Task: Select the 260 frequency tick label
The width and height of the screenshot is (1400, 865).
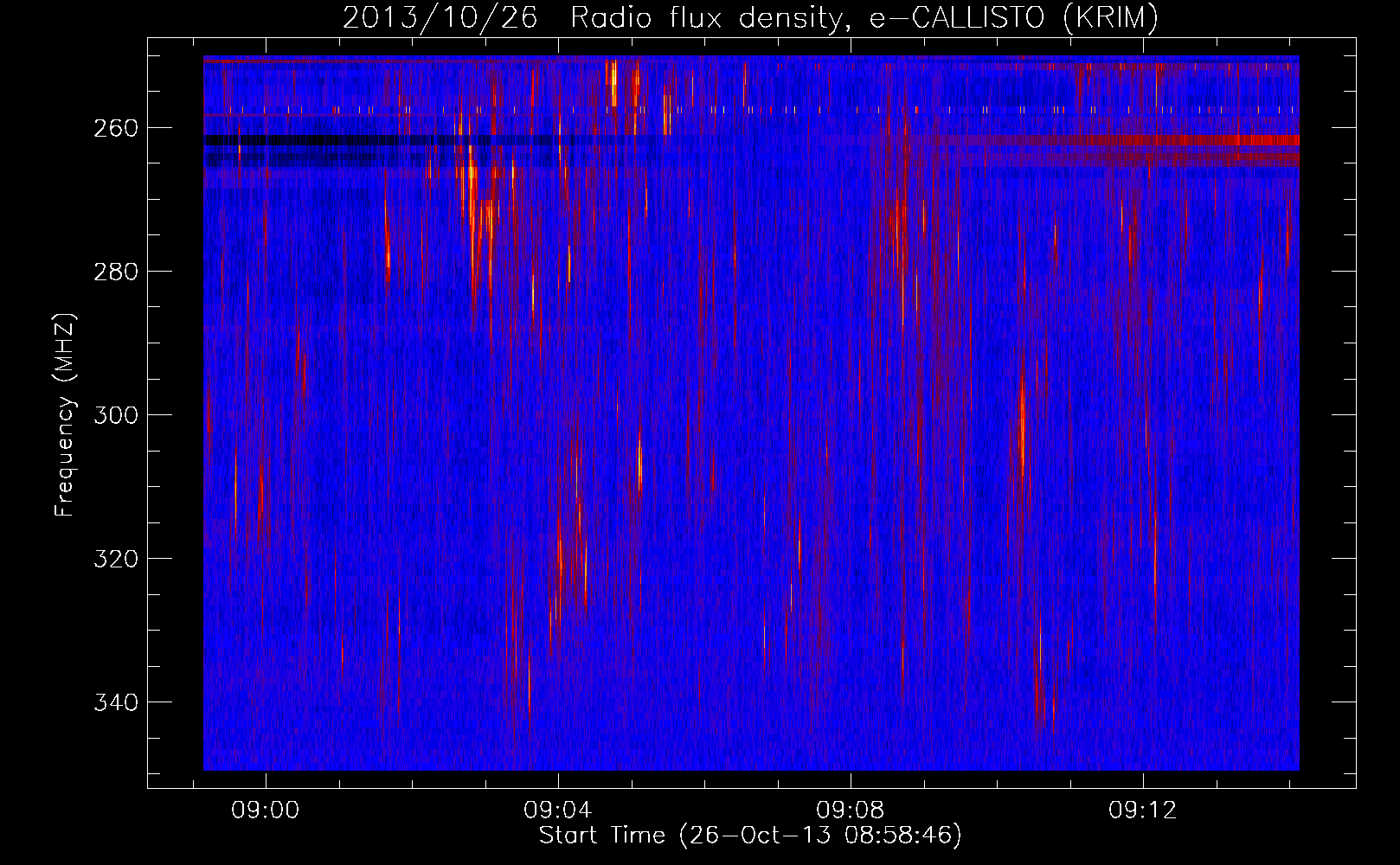Action: tap(116, 128)
